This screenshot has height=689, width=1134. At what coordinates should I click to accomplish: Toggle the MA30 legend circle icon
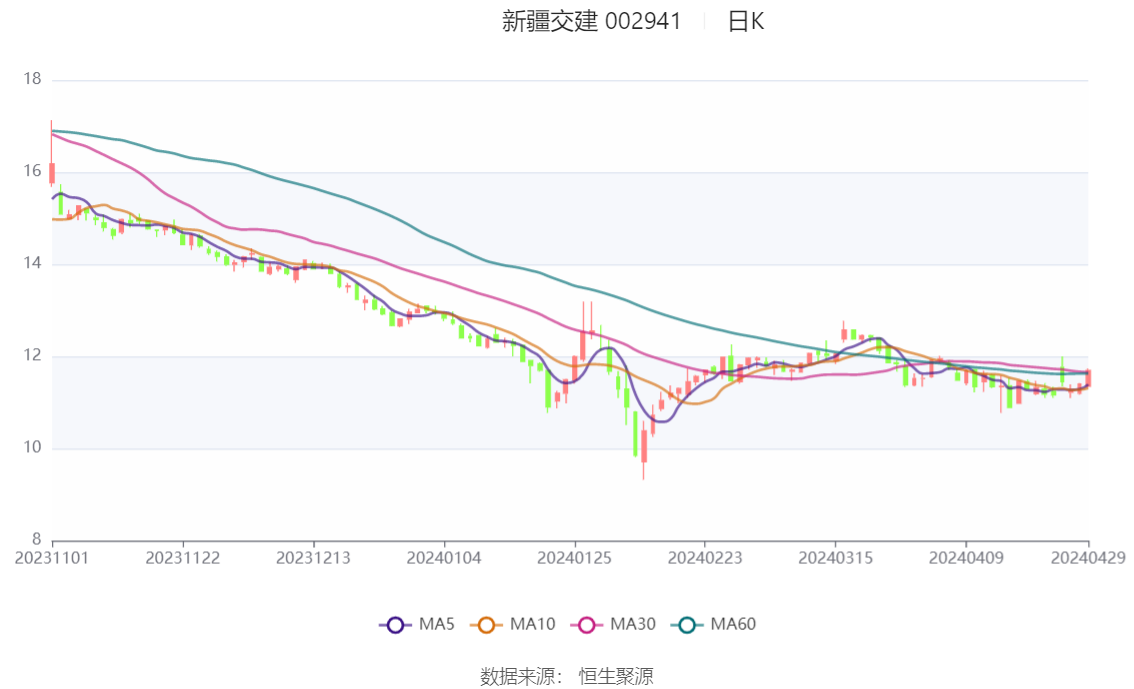click(587, 625)
